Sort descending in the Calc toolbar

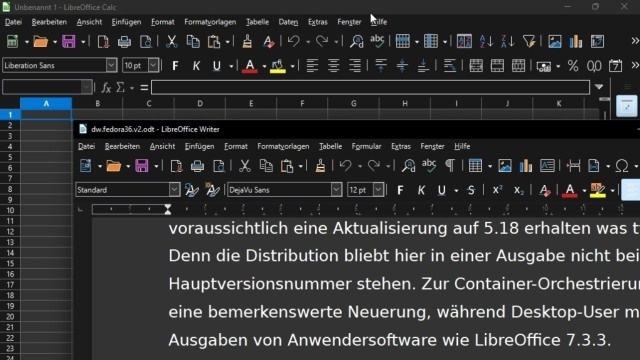pos(507,41)
